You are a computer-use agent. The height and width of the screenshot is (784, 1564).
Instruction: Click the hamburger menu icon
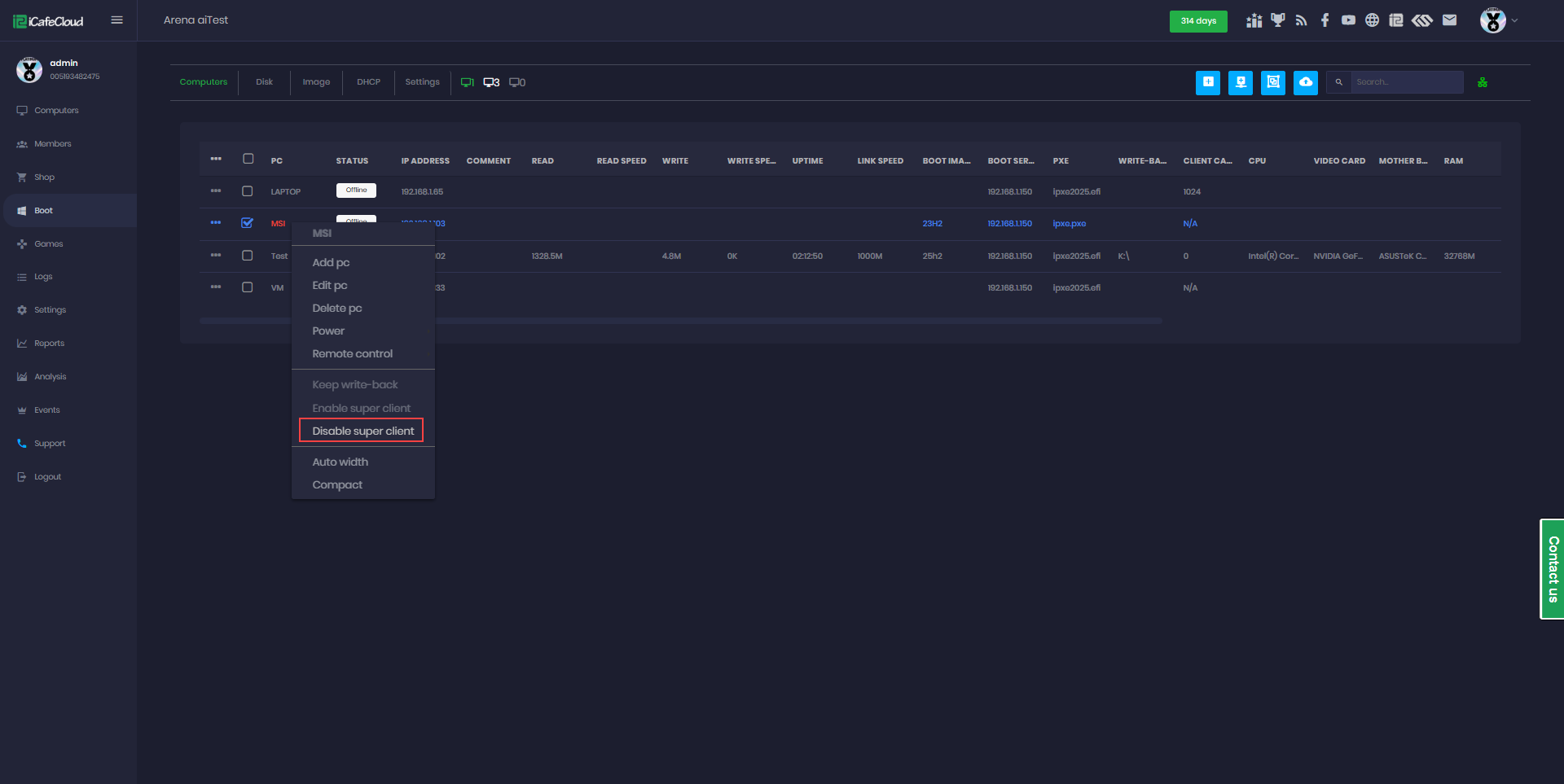pos(116,20)
